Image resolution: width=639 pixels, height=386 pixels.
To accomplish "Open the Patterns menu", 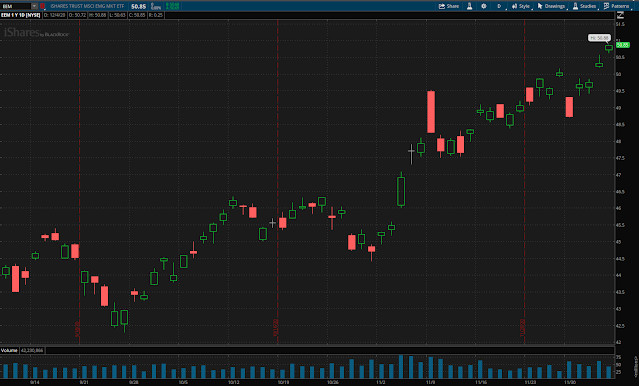I will [x=617, y=6].
